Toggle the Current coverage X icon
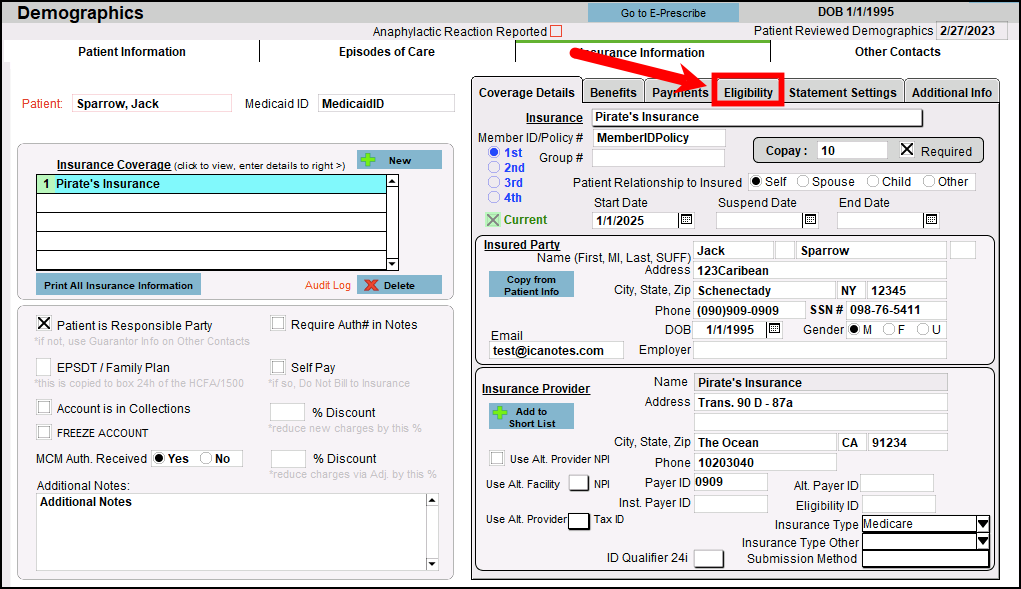 [493, 220]
